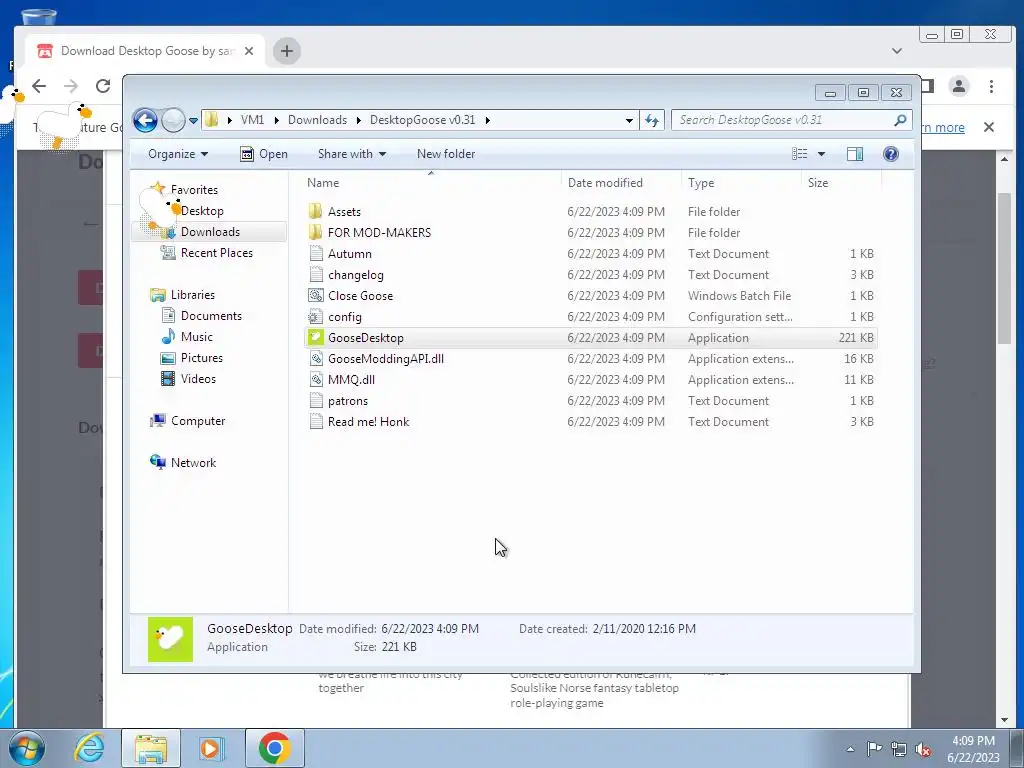Click the Windows Start orb
Image resolution: width=1024 pixels, height=768 pixels.
(27, 748)
